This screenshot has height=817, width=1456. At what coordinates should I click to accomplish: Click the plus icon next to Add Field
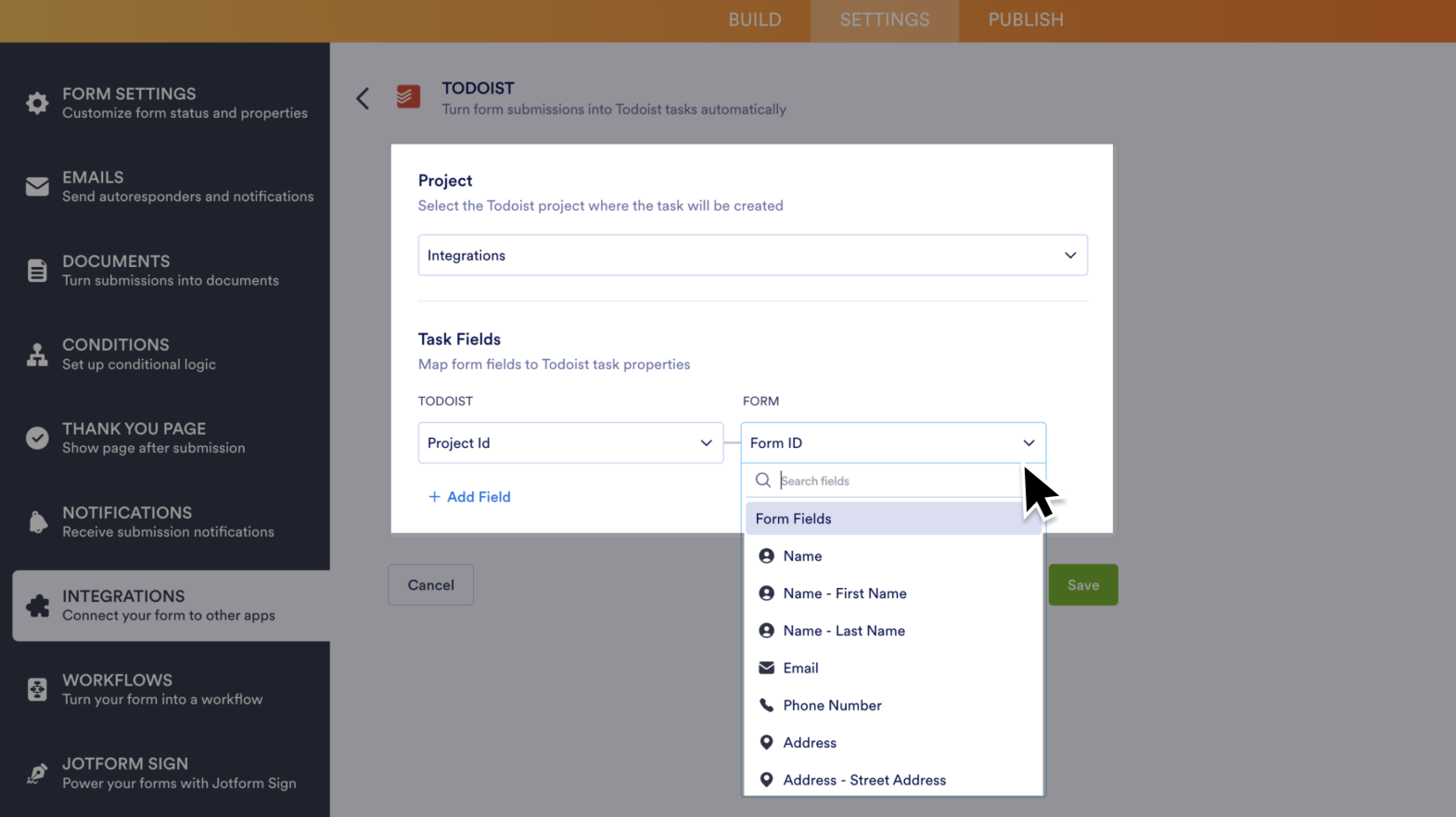tap(434, 497)
